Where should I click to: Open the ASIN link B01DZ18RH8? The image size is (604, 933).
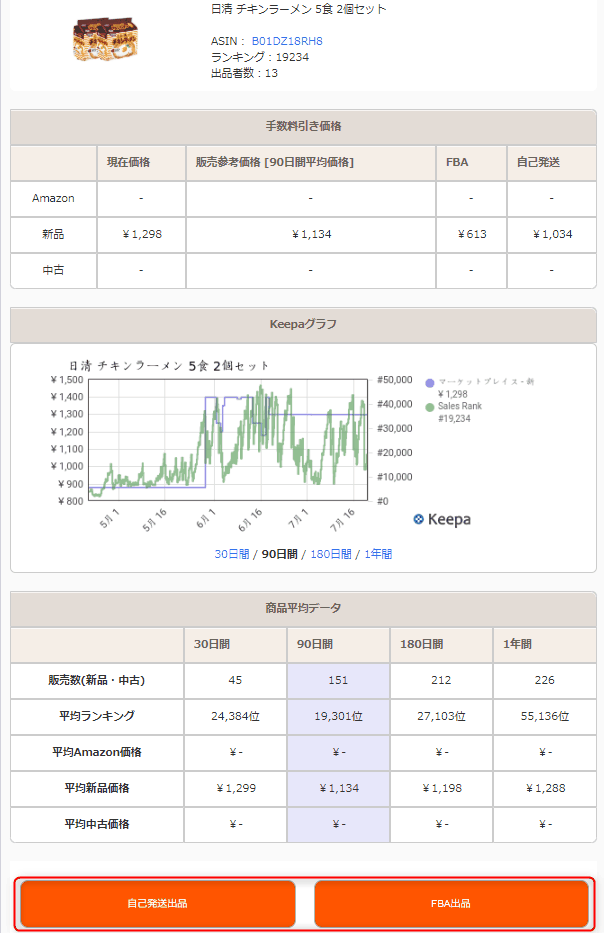pyautogui.click(x=286, y=41)
